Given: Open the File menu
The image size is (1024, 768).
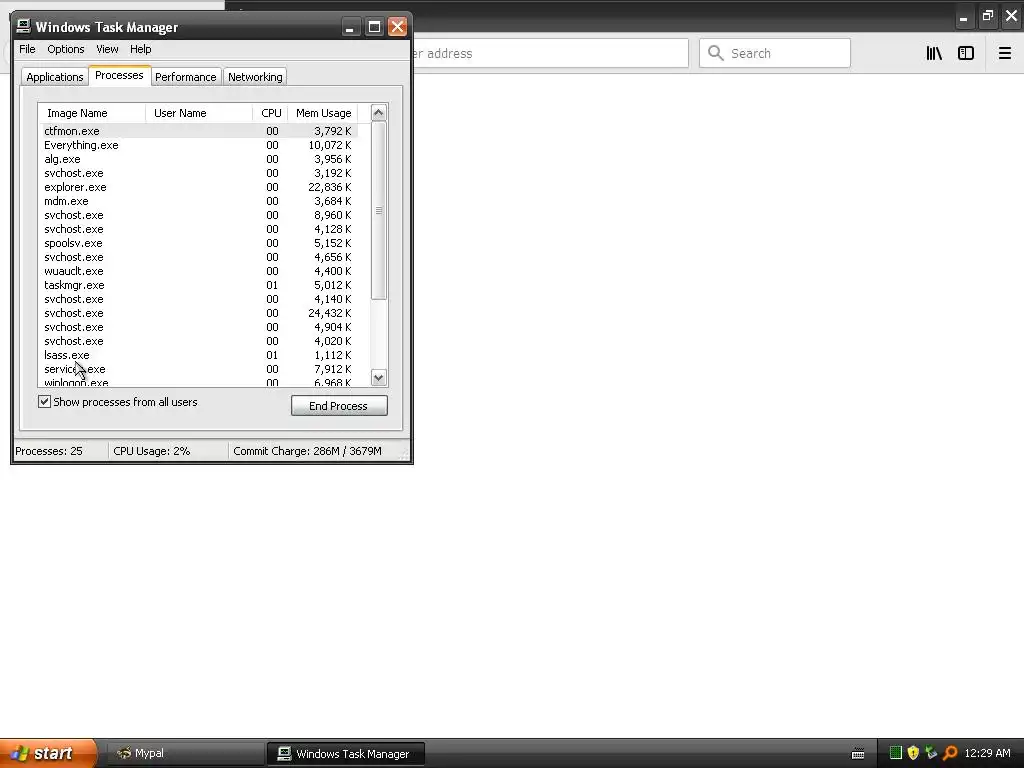Looking at the screenshot, I should tap(27, 49).
